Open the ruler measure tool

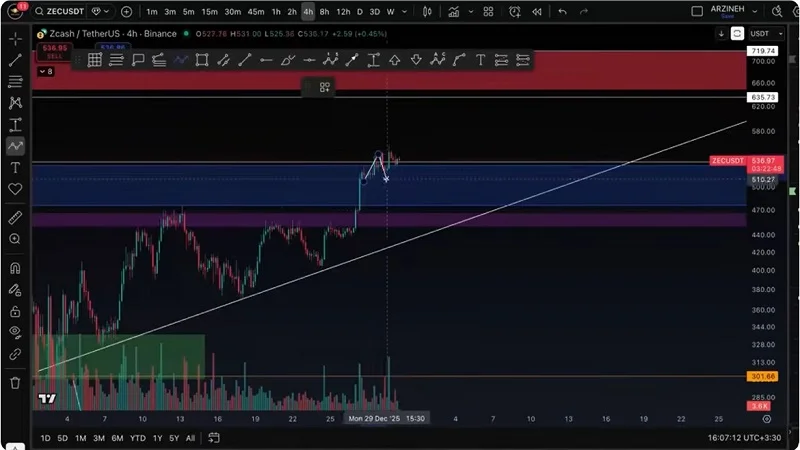pos(15,217)
